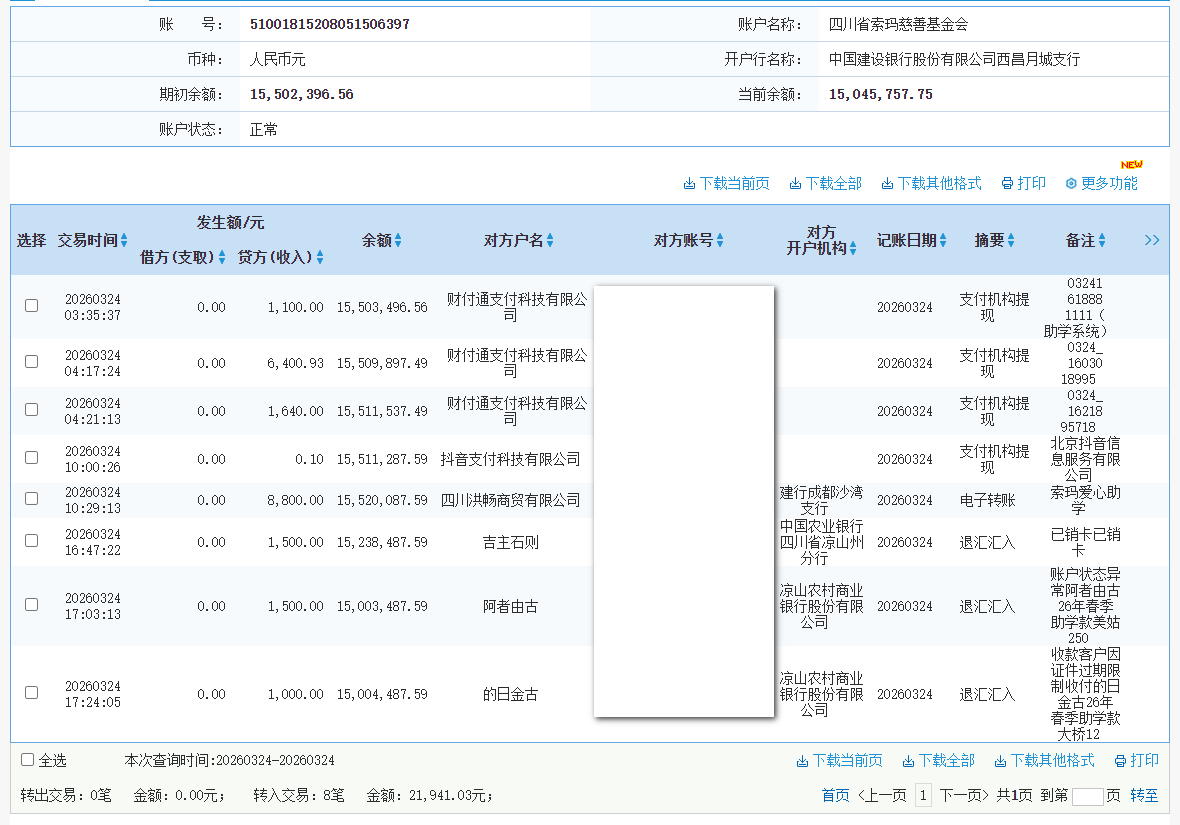Image resolution: width=1180 pixels, height=825 pixels.
Task: Click the 下载其他格式 download icon
Action: [x=885, y=182]
